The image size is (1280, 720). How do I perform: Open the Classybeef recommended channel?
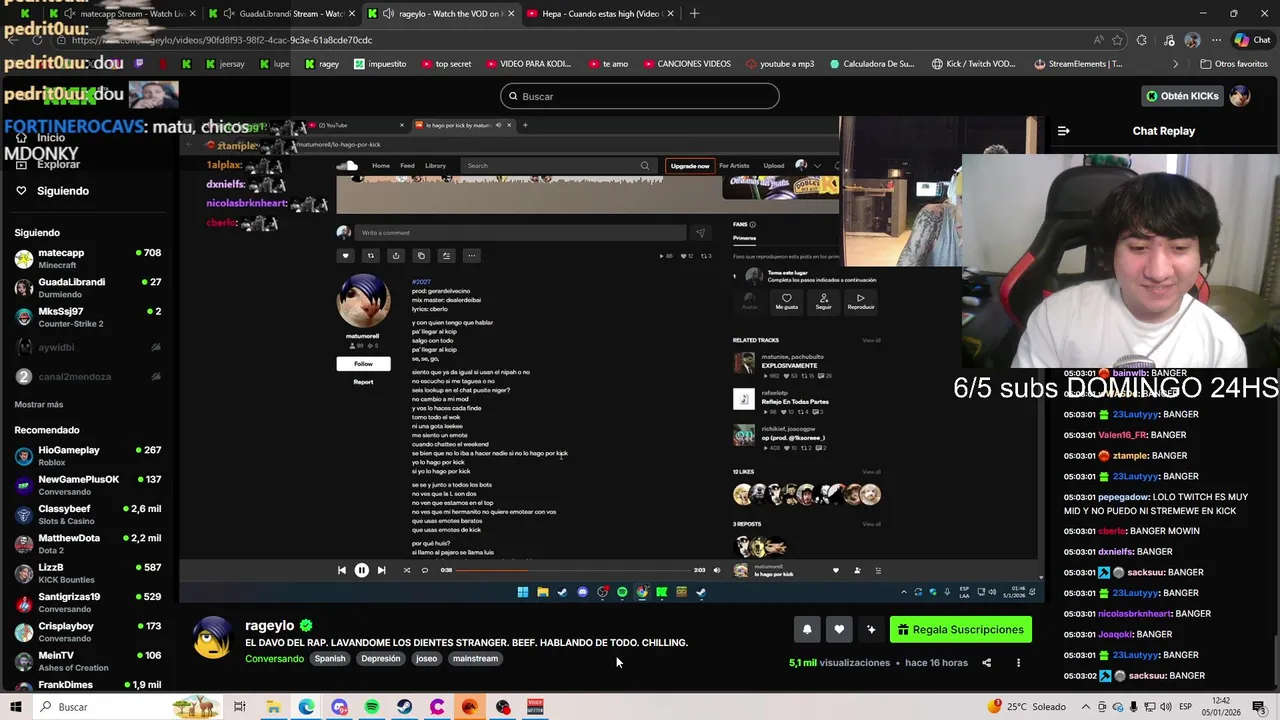[88, 514]
